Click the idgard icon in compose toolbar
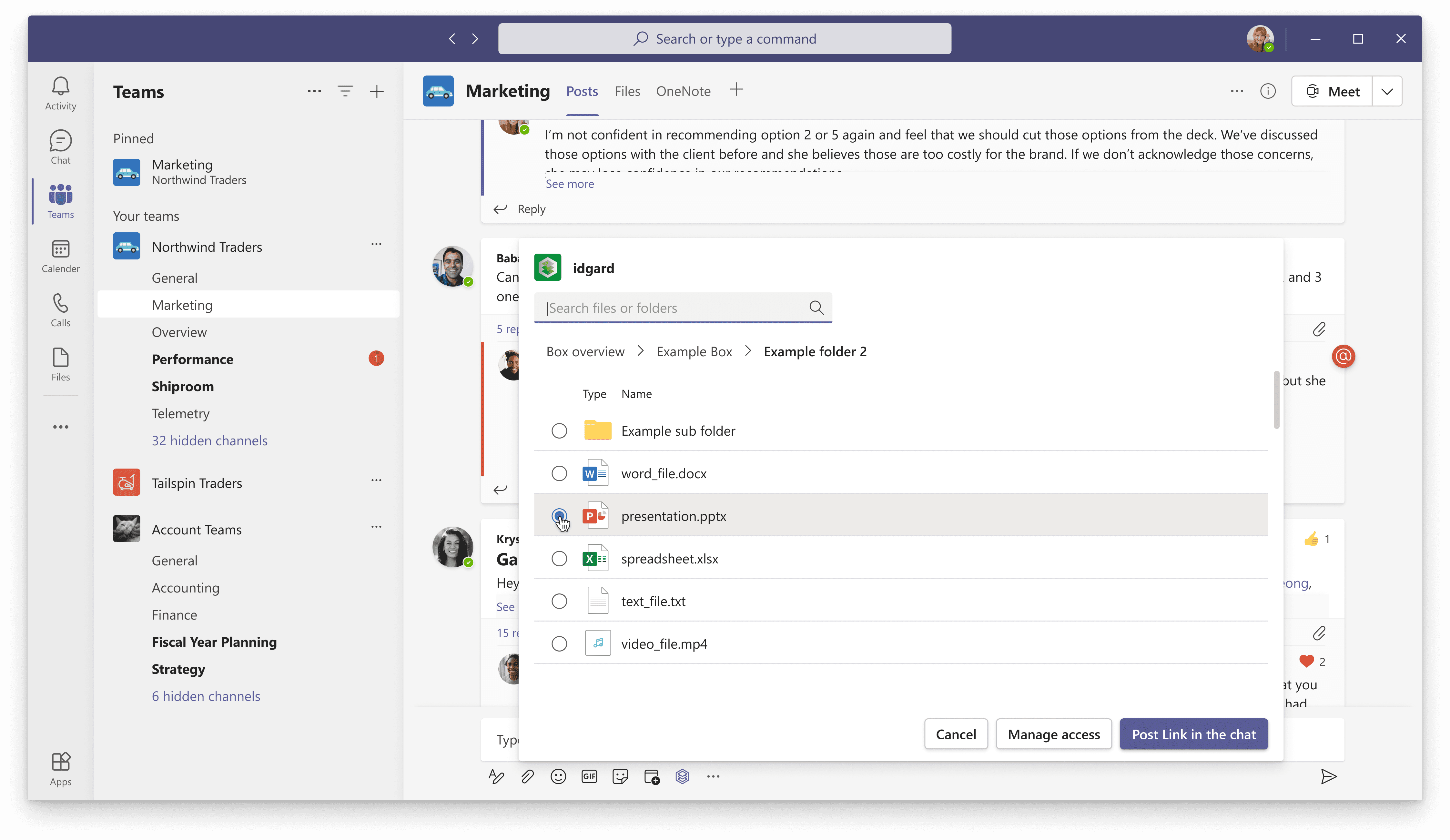Image resolution: width=1450 pixels, height=840 pixels. point(683,777)
